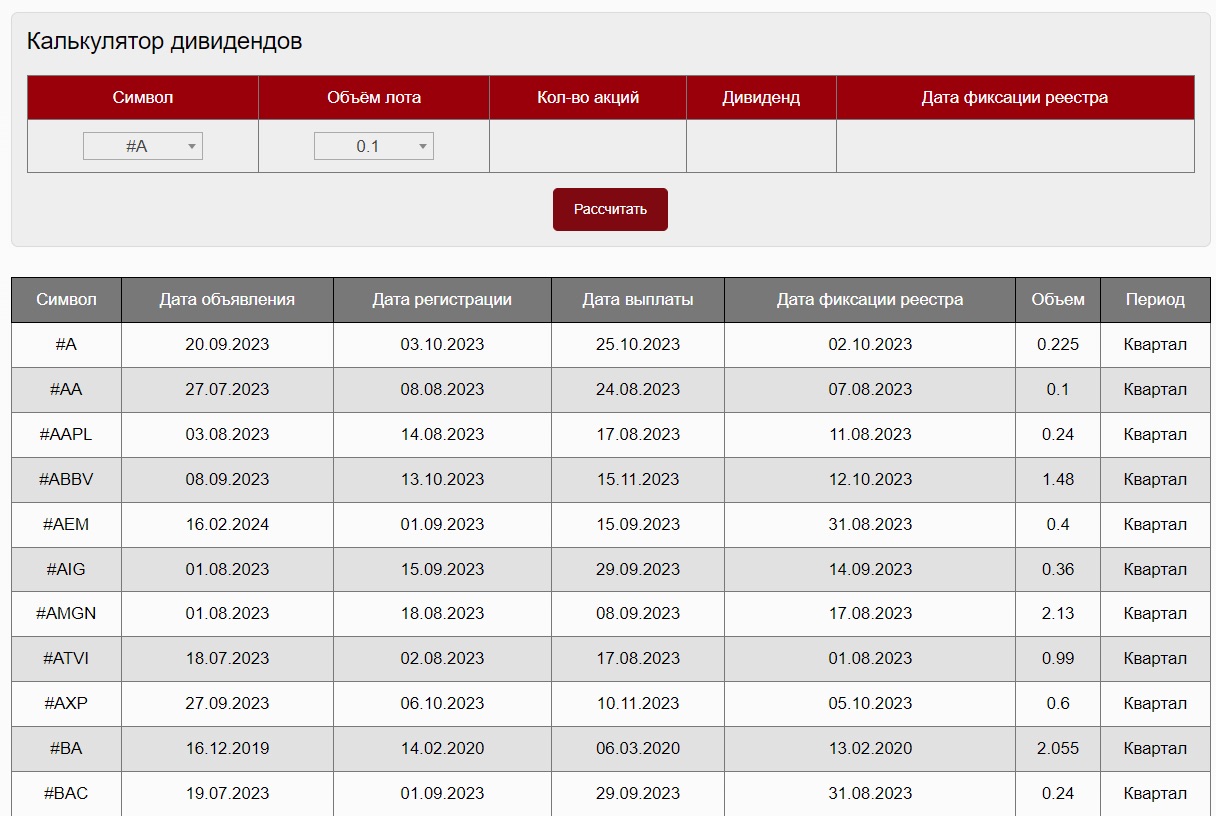1216x816 pixels.
Task: Click the Дивиденд column header
Action: point(761,98)
